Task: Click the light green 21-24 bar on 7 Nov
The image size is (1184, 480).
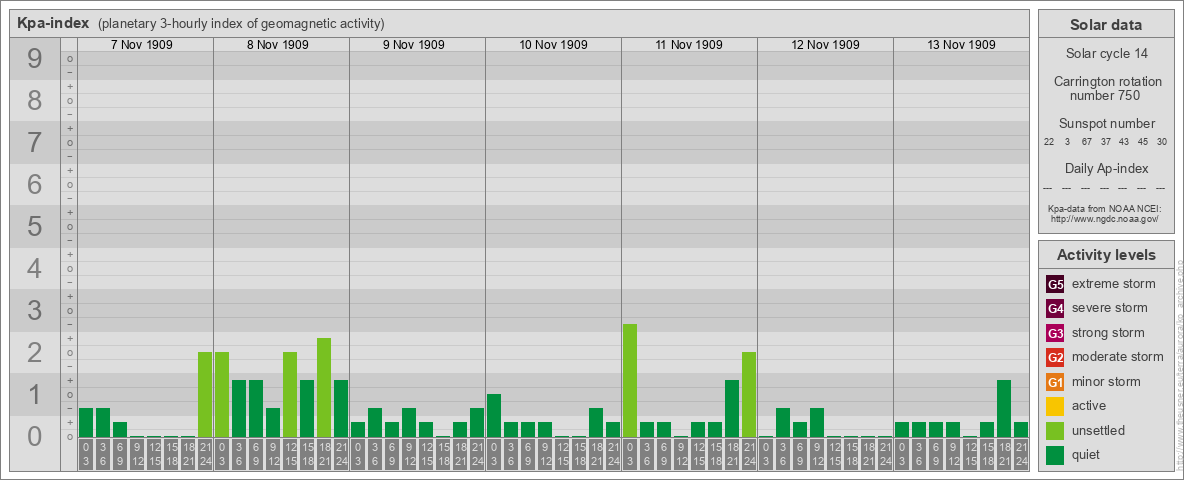Action: pos(205,394)
